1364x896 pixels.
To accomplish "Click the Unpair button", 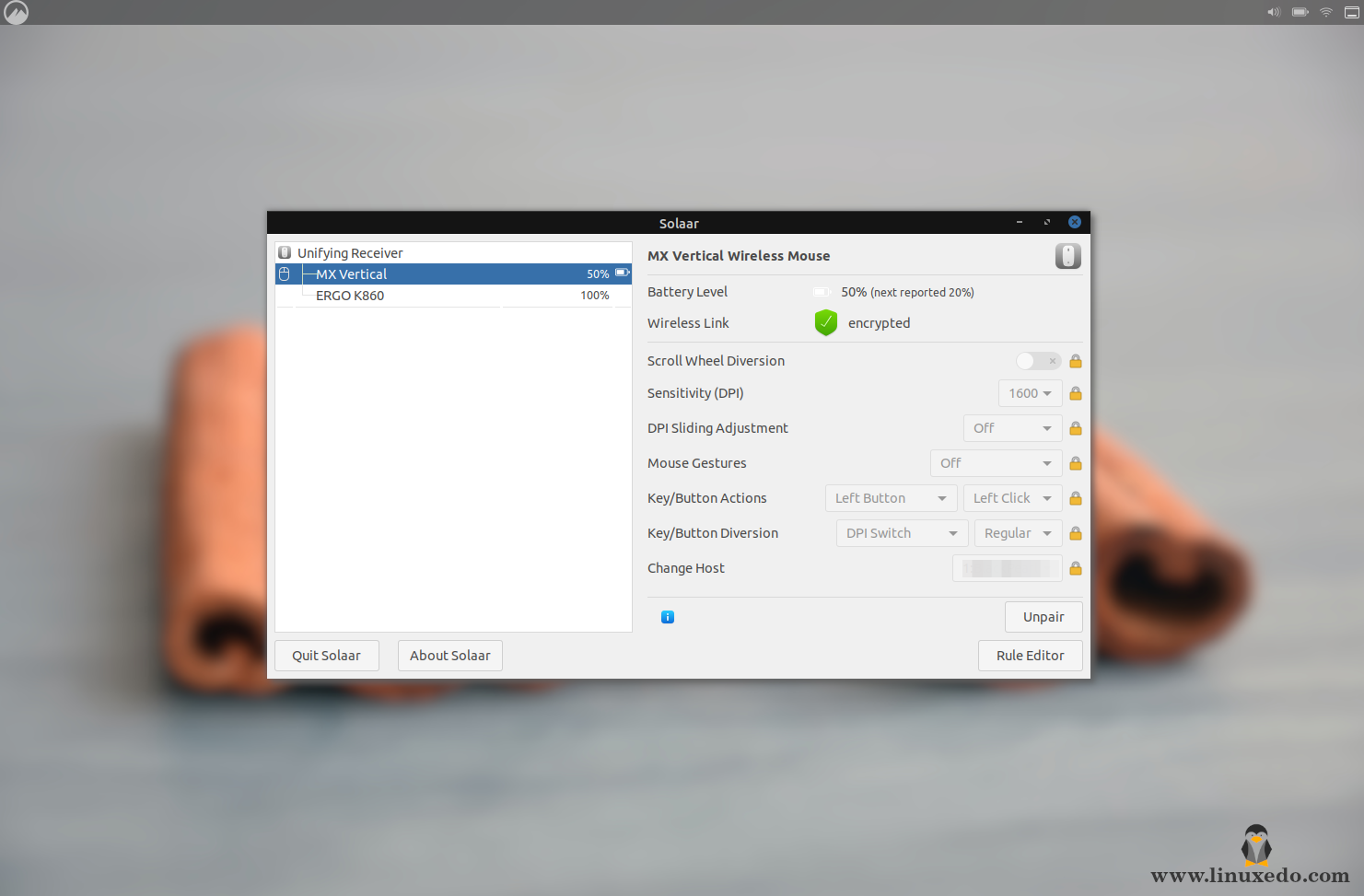I will pyautogui.click(x=1043, y=617).
